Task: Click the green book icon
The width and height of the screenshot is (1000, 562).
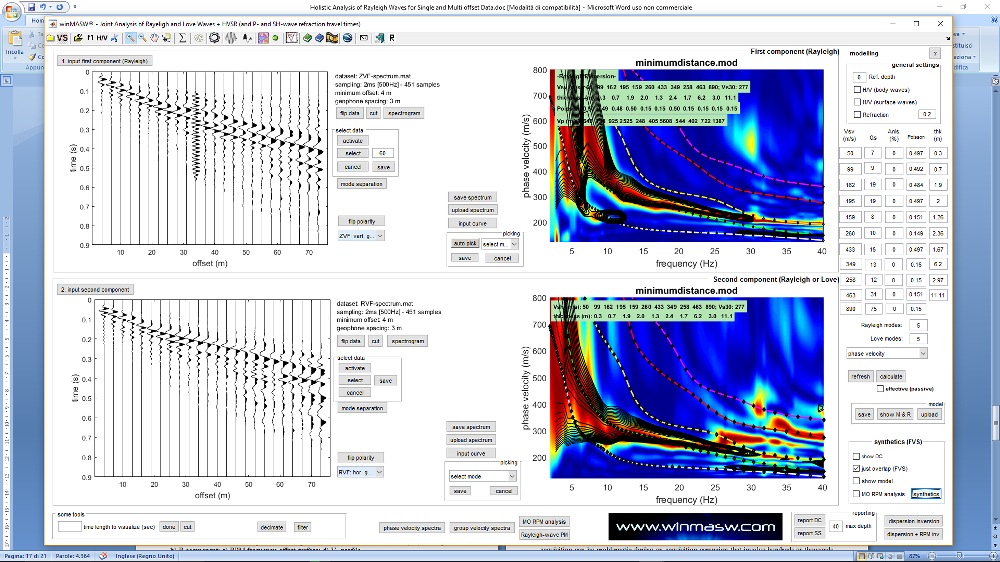Action: point(307,38)
